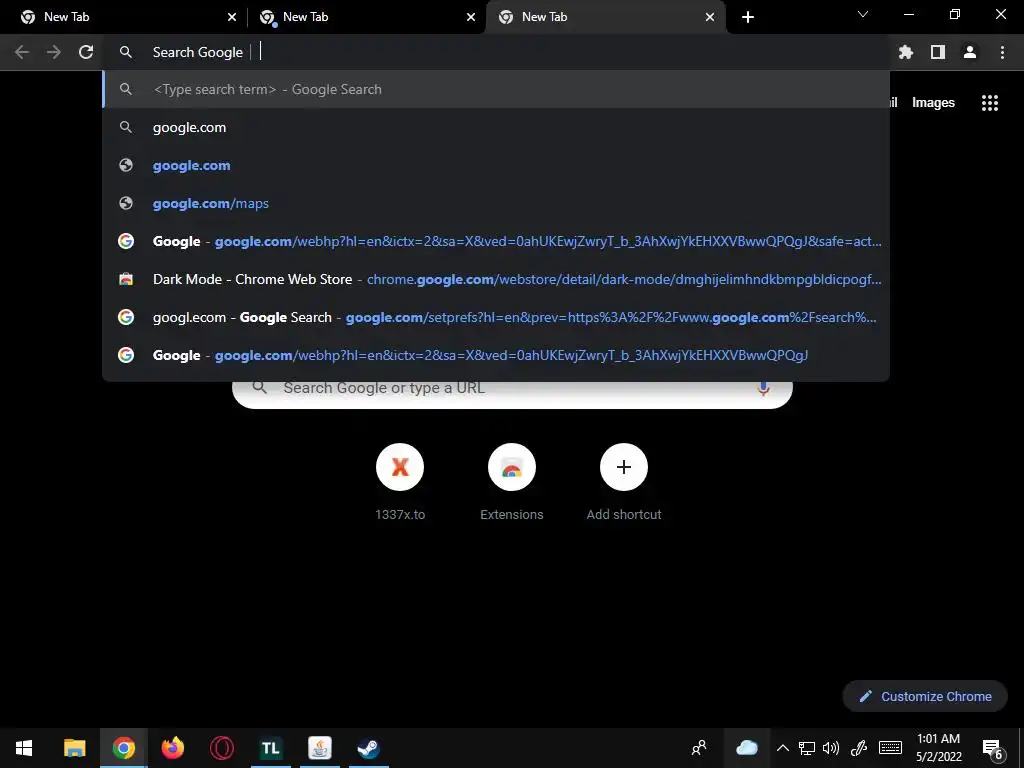This screenshot has height=768, width=1024.
Task: Open the tab search chevron in title bar
Action: coord(863,14)
